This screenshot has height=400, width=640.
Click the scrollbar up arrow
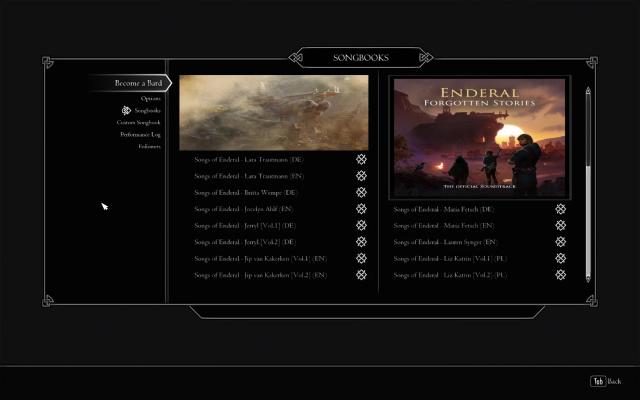(588, 90)
